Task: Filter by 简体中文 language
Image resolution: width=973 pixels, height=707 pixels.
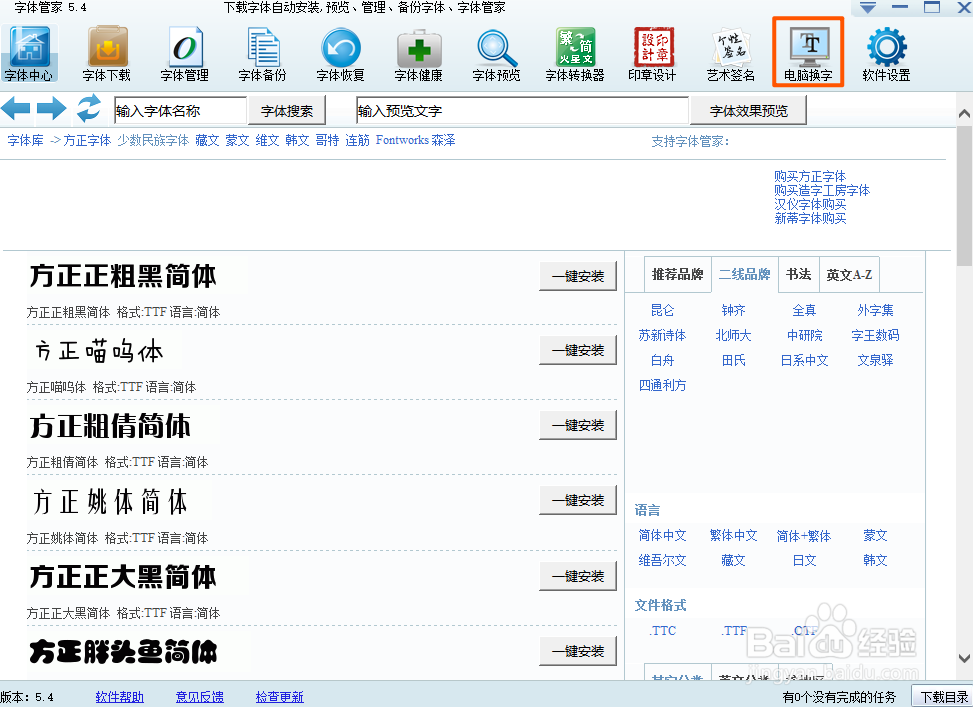Action: coord(662,535)
